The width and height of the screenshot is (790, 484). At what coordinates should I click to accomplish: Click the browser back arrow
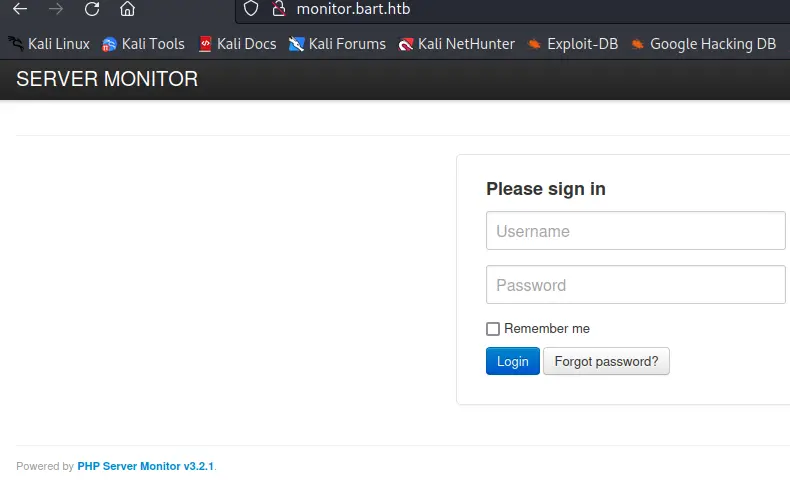[x=20, y=9]
